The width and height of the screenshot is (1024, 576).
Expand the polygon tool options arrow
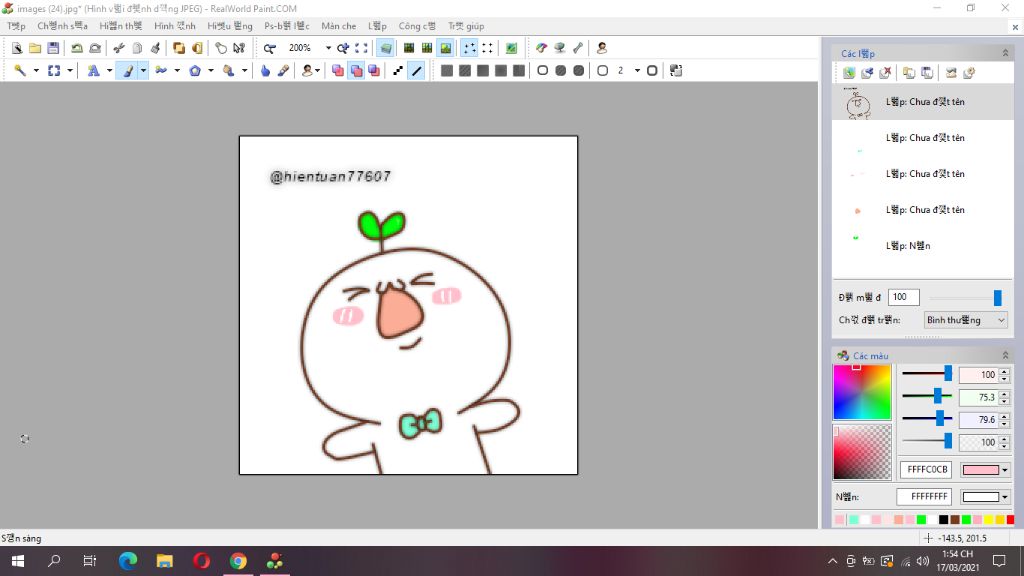210,71
